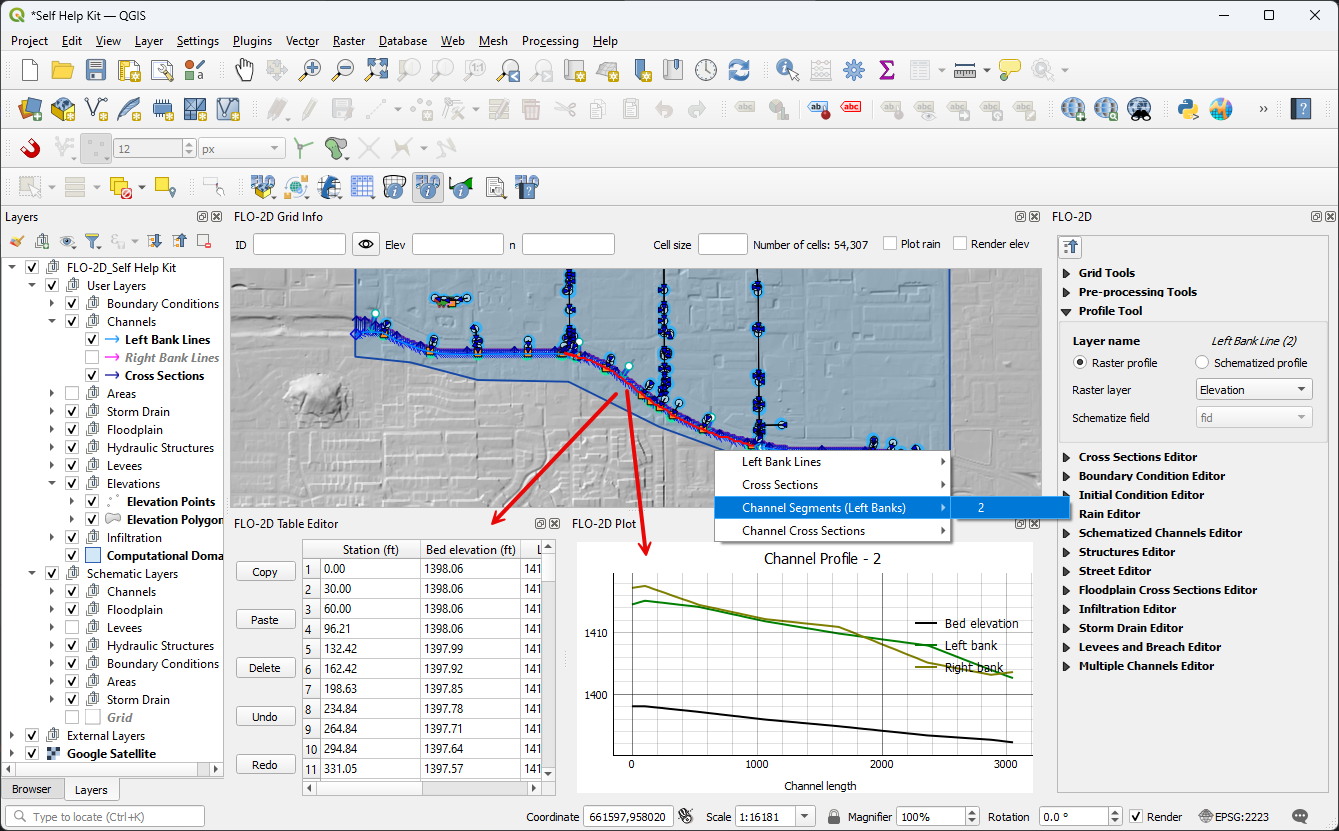
Task: Check the Right Bank Lines layer checkbox
Action: (92, 358)
